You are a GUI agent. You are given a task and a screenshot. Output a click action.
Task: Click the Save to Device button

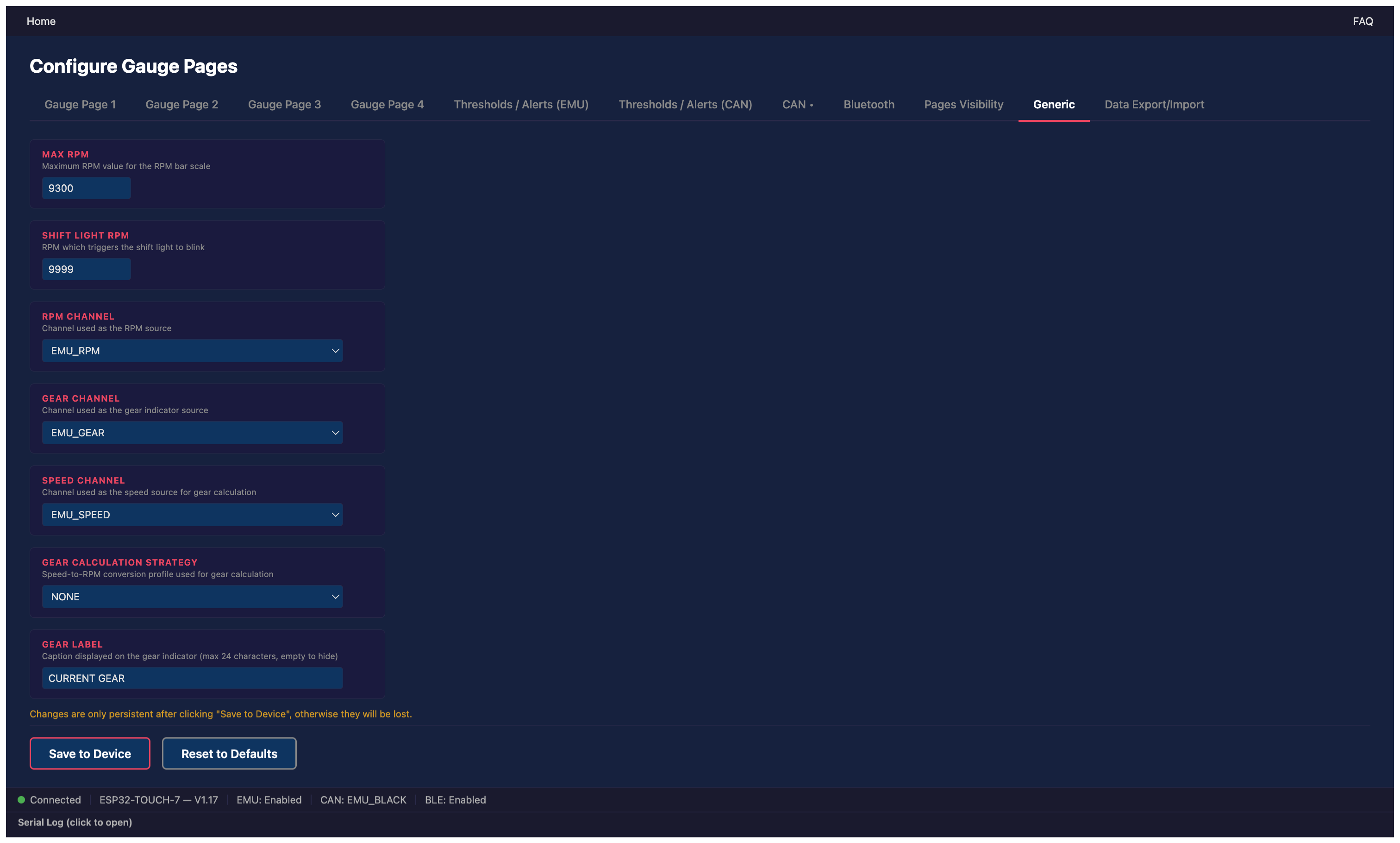pyautogui.click(x=90, y=753)
